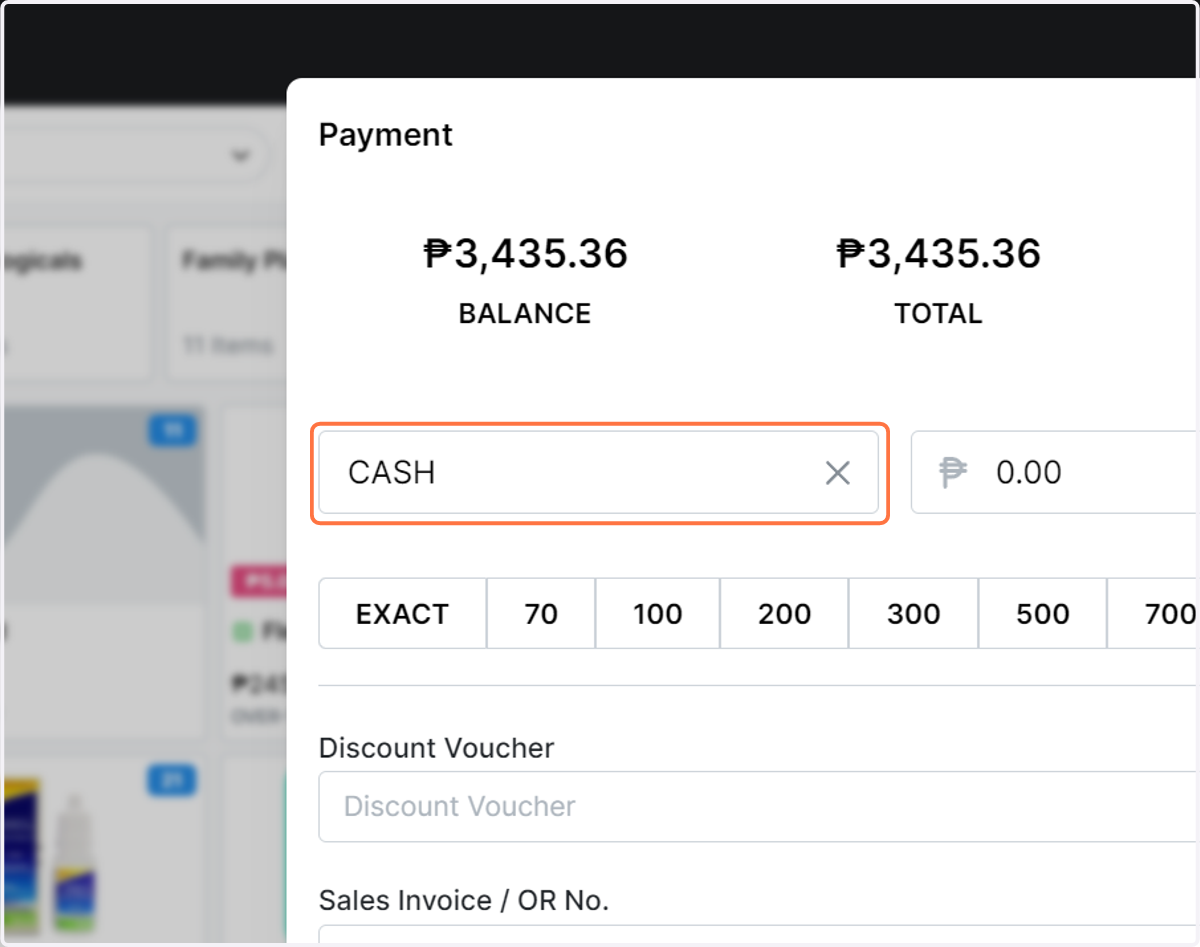Click the Discount Voucher input field

click(759, 806)
